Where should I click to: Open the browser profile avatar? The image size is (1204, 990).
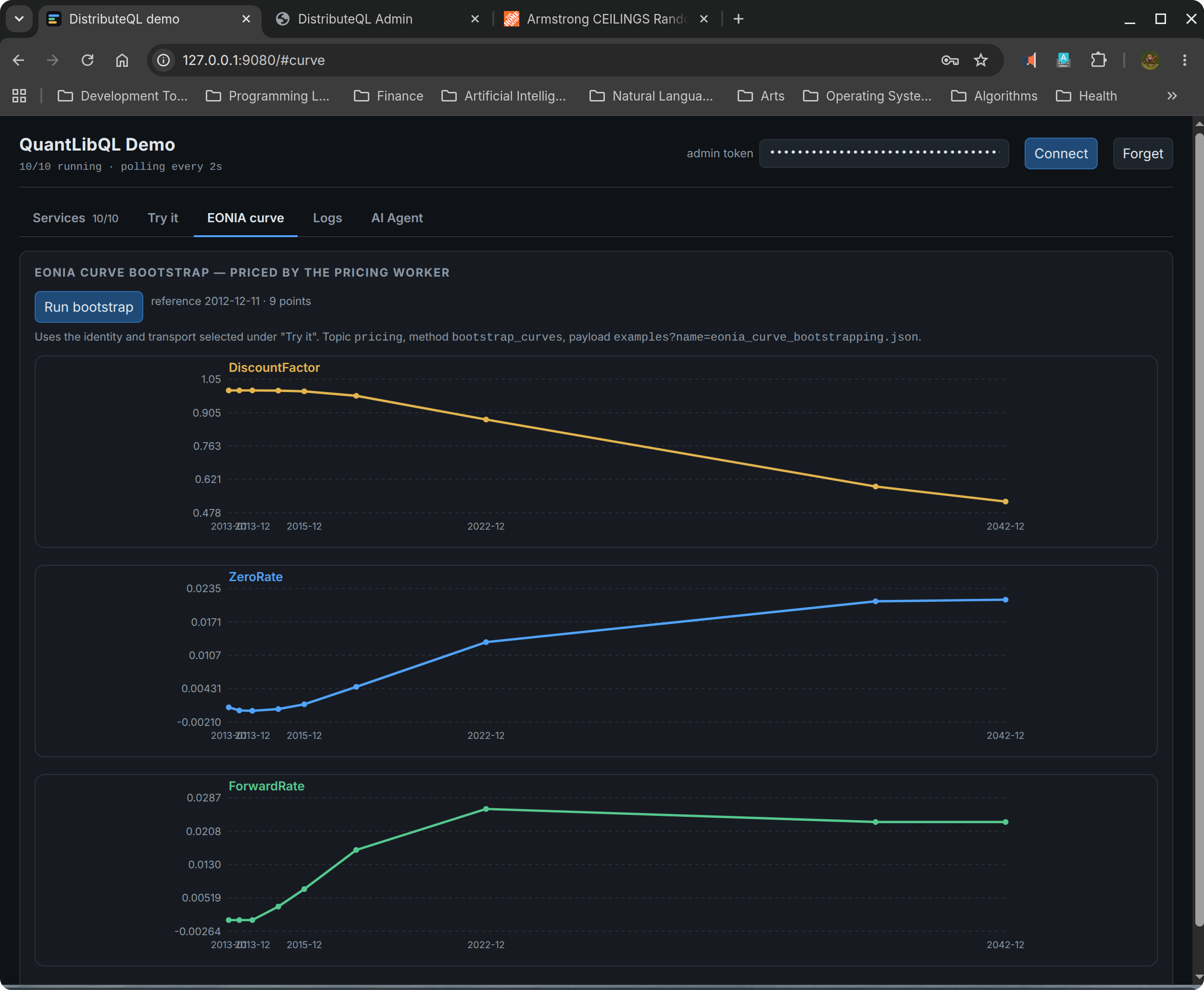[x=1151, y=60]
